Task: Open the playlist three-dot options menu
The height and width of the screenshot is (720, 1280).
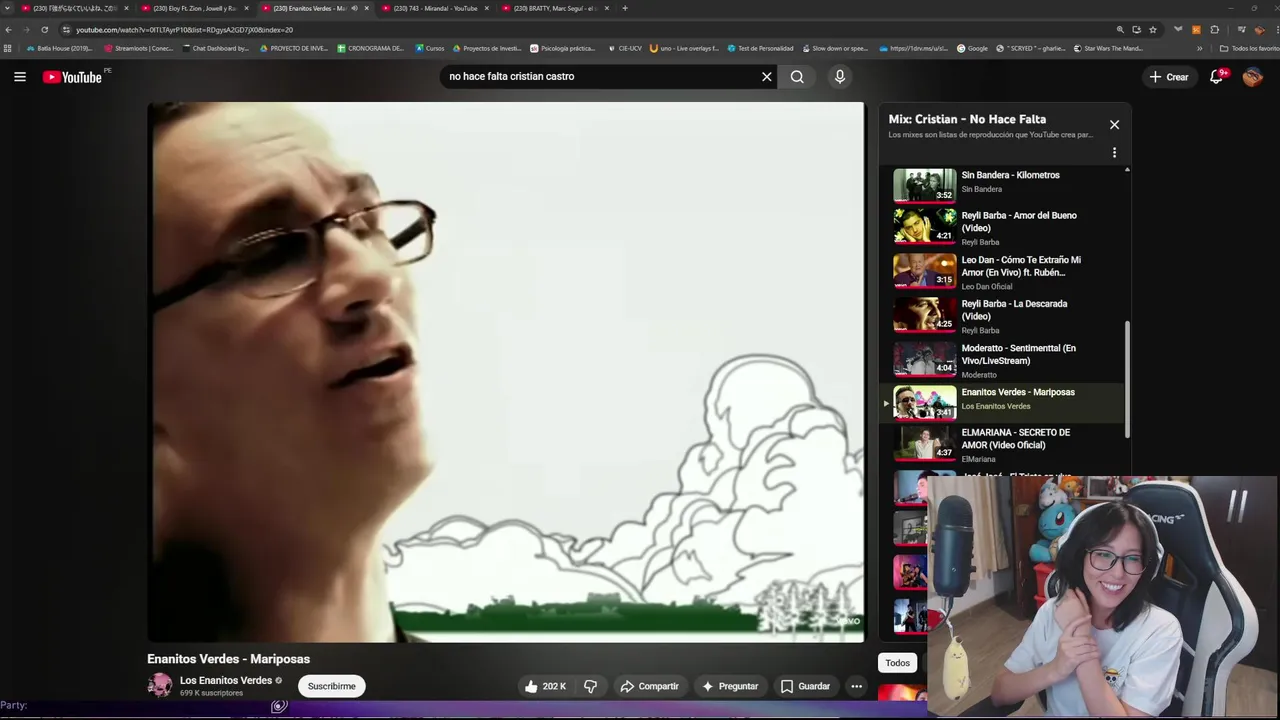Action: (1114, 153)
